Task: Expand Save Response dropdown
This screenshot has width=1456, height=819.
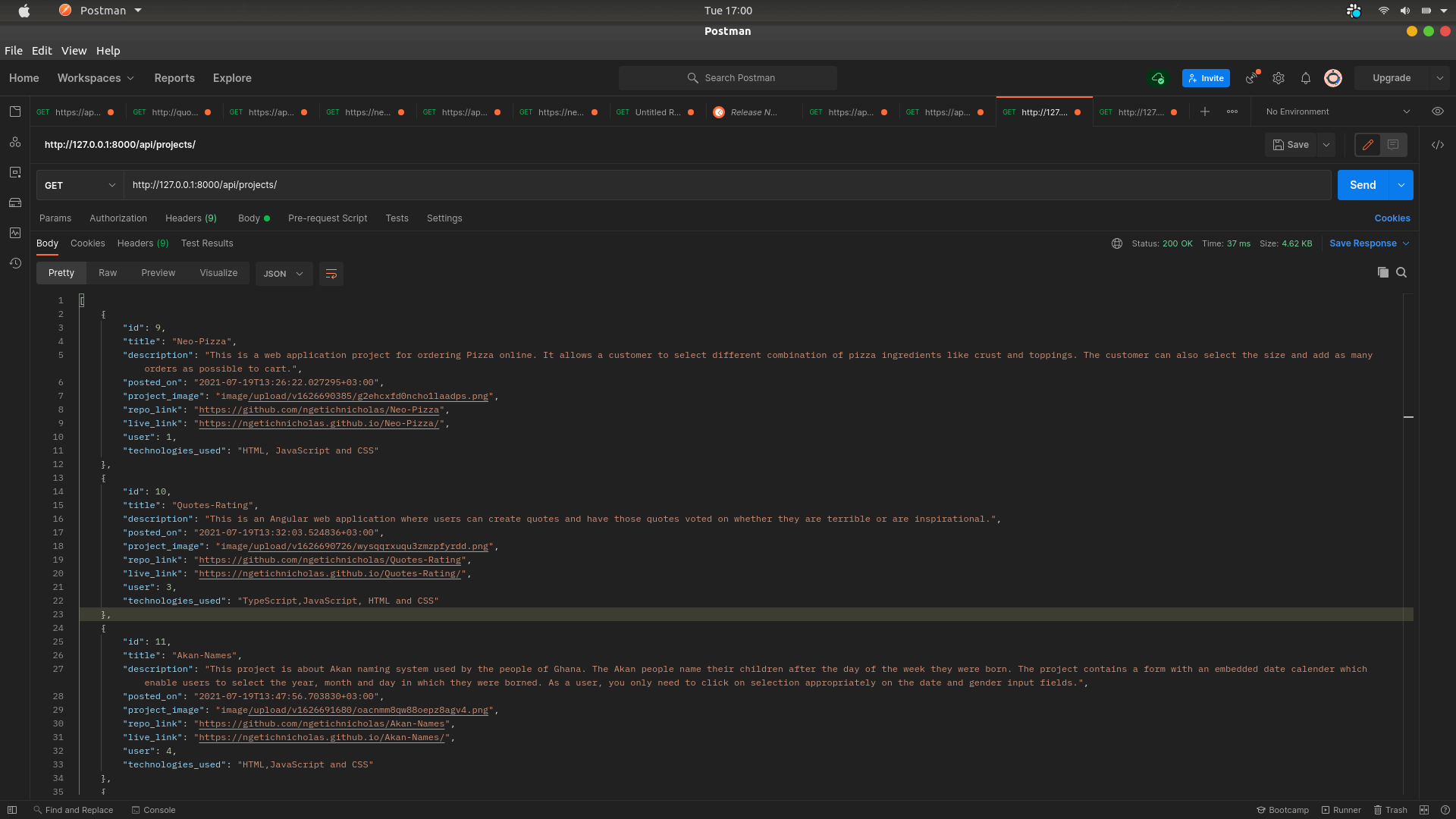Action: coord(1369,243)
